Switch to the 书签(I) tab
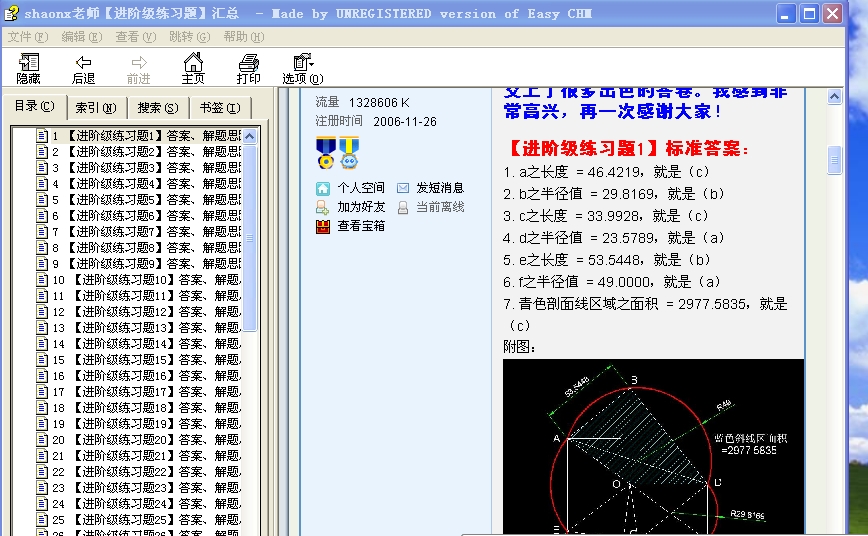The width and height of the screenshot is (868, 536). point(220,108)
